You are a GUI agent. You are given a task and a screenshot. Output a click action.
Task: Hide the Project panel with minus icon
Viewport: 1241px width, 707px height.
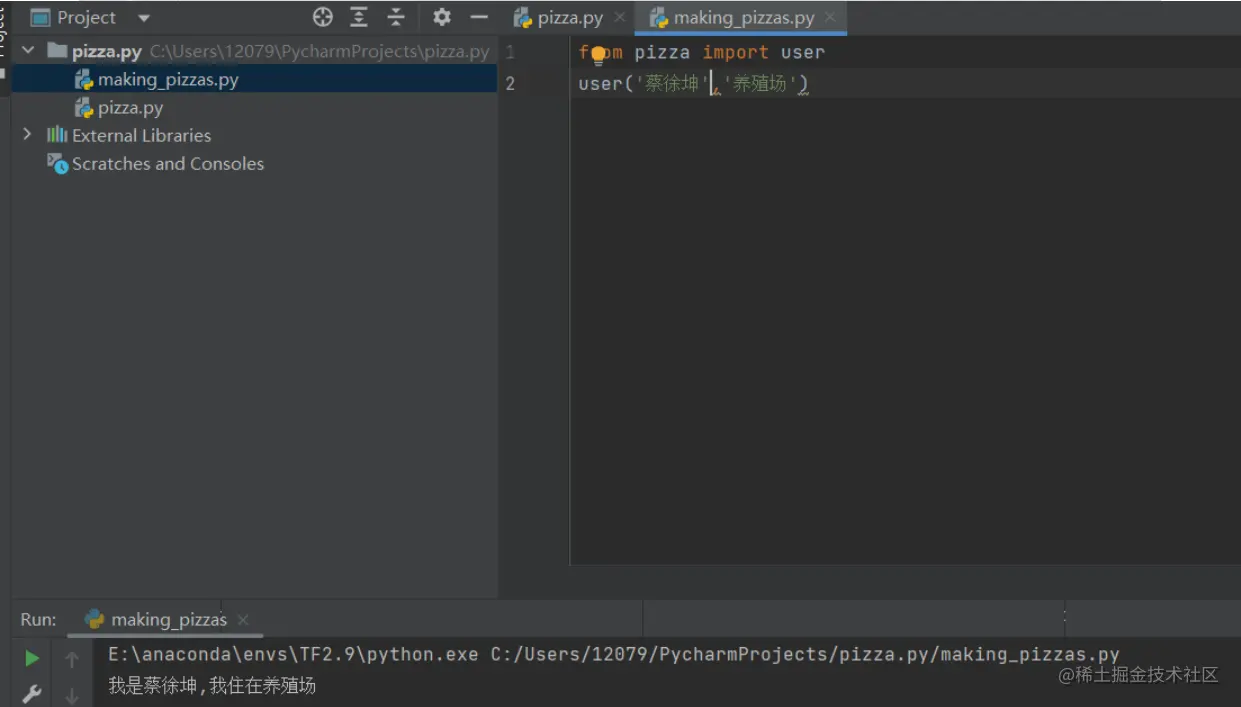click(479, 17)
